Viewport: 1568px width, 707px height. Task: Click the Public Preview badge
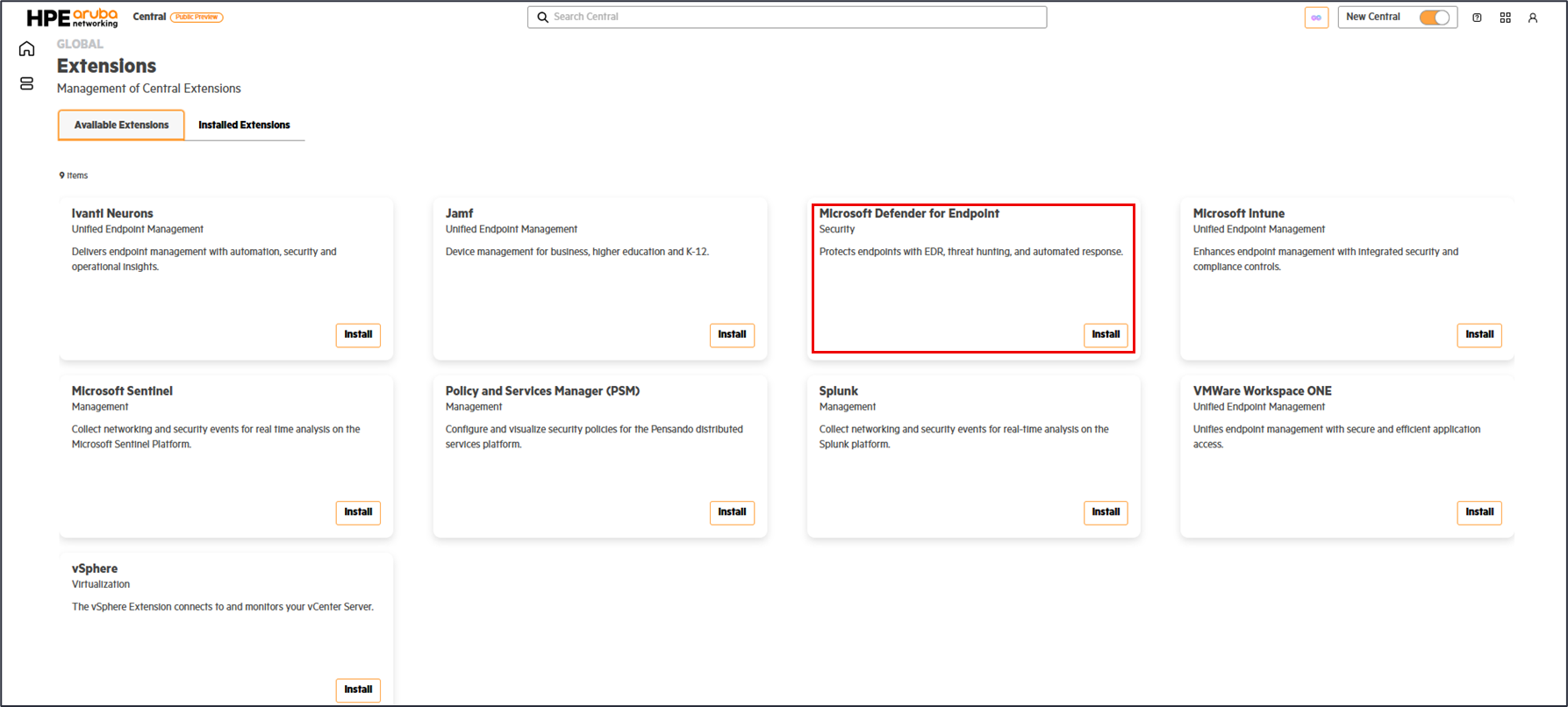197,17
